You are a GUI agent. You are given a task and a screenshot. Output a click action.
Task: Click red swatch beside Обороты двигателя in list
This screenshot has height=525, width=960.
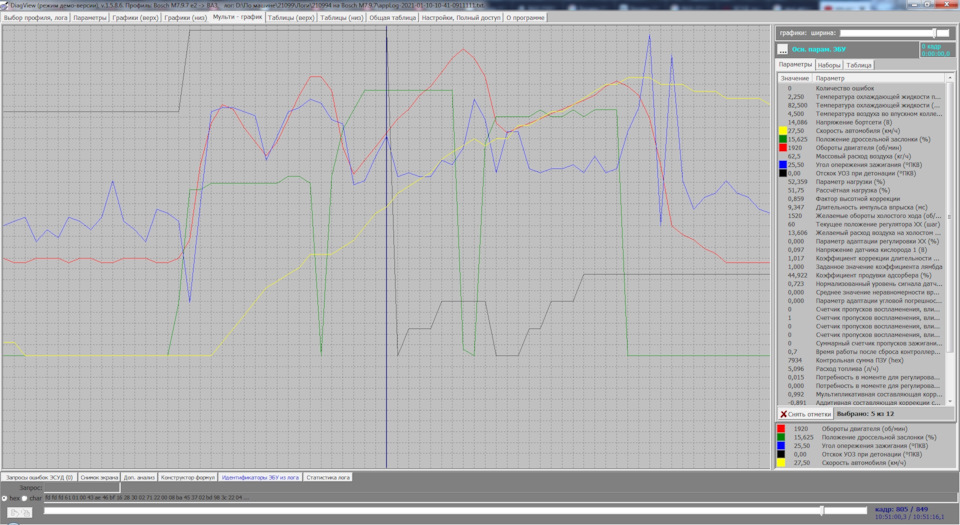pos(782,148)
